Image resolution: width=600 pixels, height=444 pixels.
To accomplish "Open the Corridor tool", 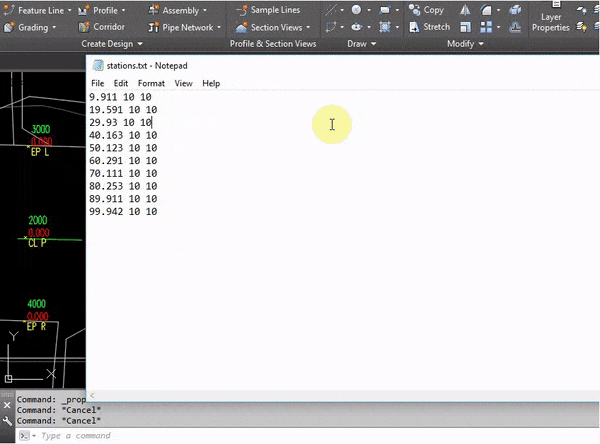I will click(x=102, y=27).
